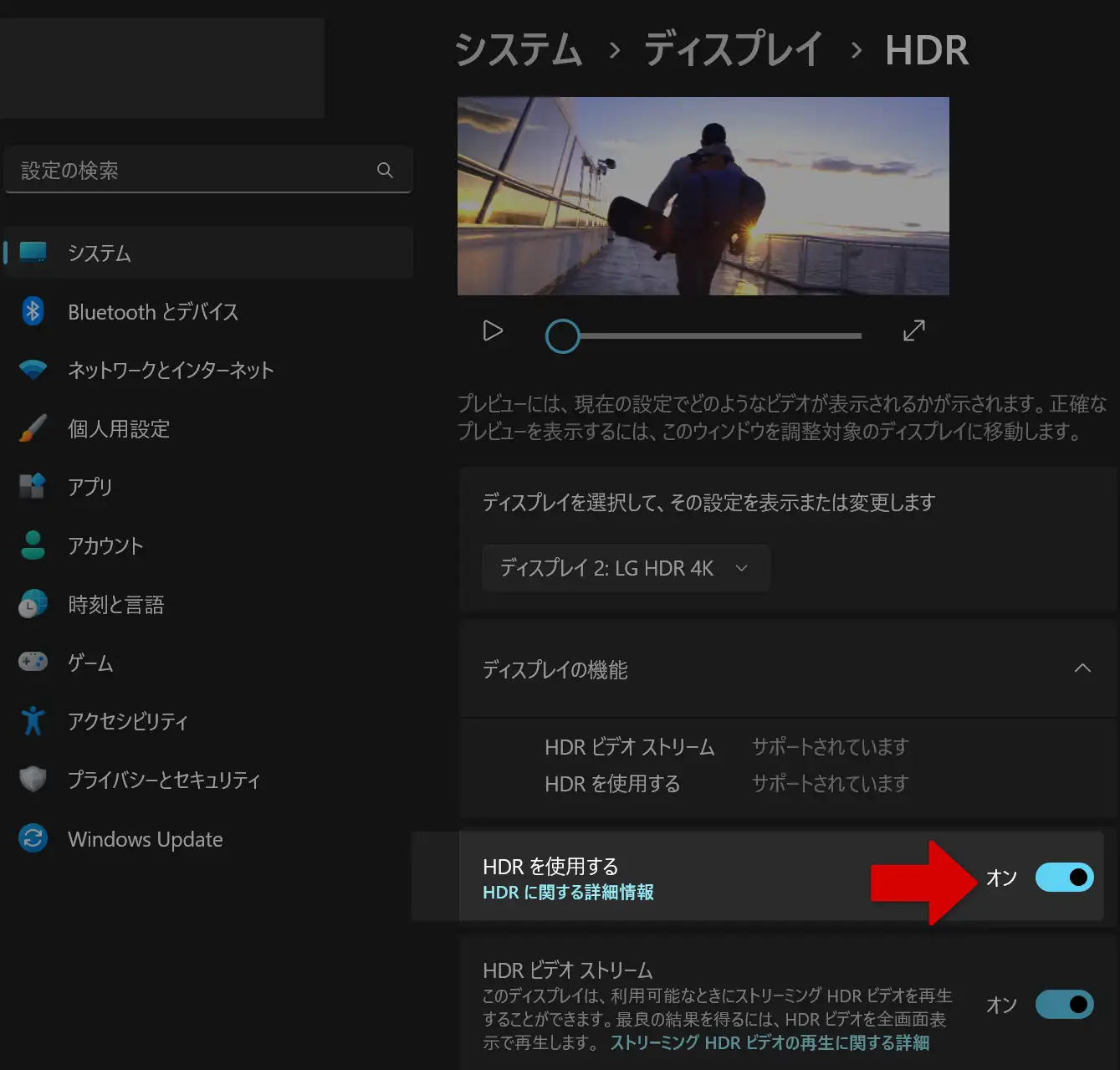Click the paintbrush personalization icon
The image size is (1120, 1070).
33,428
